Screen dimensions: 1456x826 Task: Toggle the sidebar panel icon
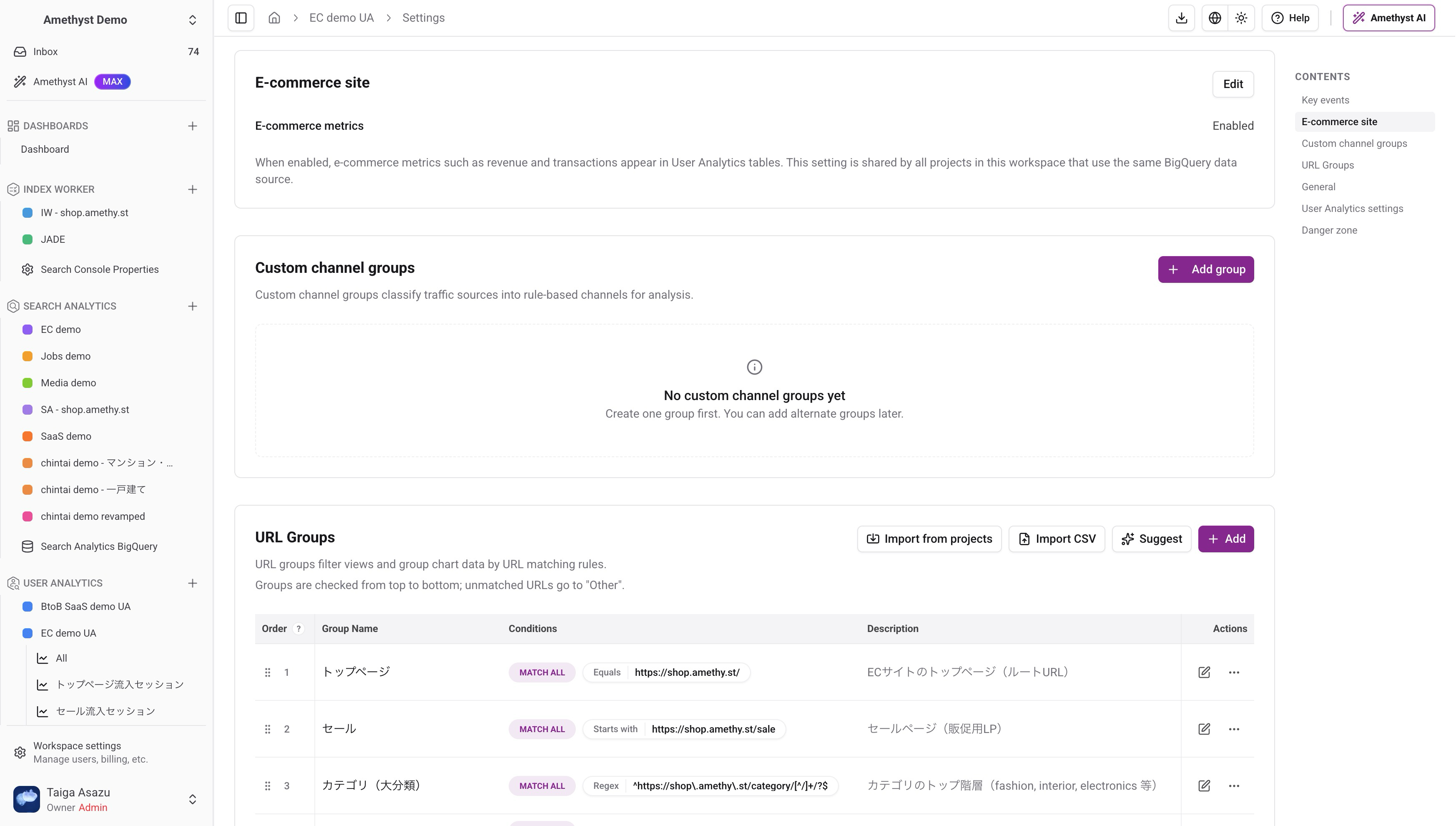241,18
